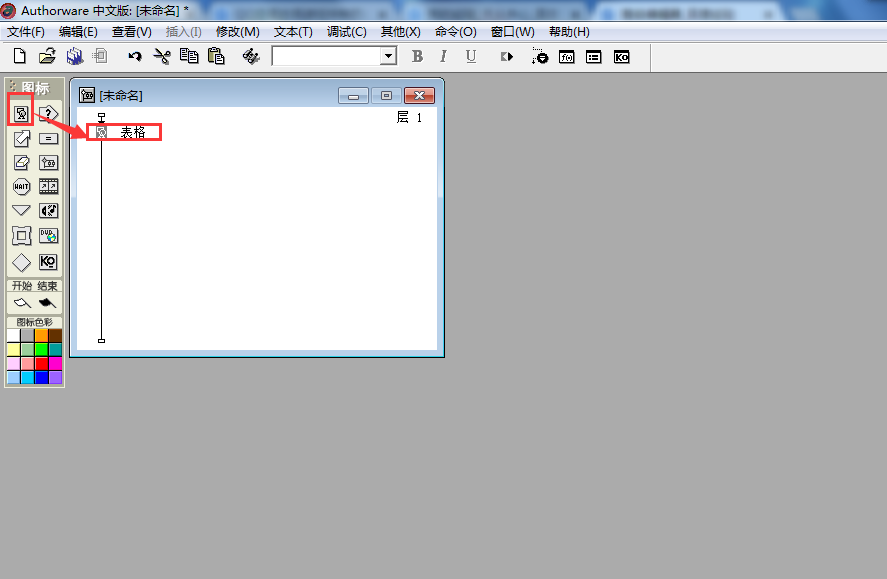Pick the Motion icon in the palette
Screen dimensions: 887x579
(21, 139)
